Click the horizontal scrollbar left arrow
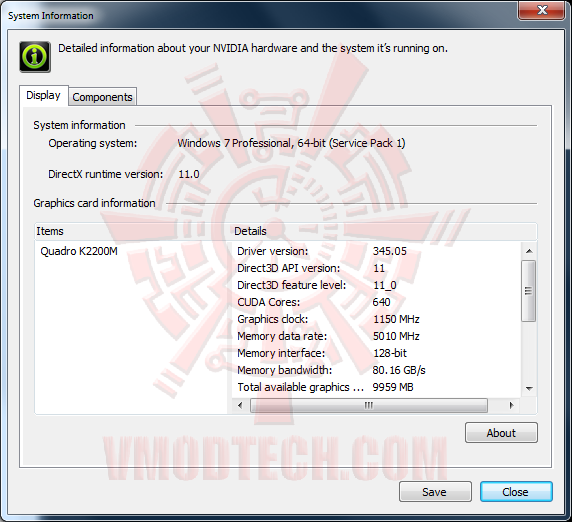The height and width of the screenshot is (522, 572). point(240,405)
